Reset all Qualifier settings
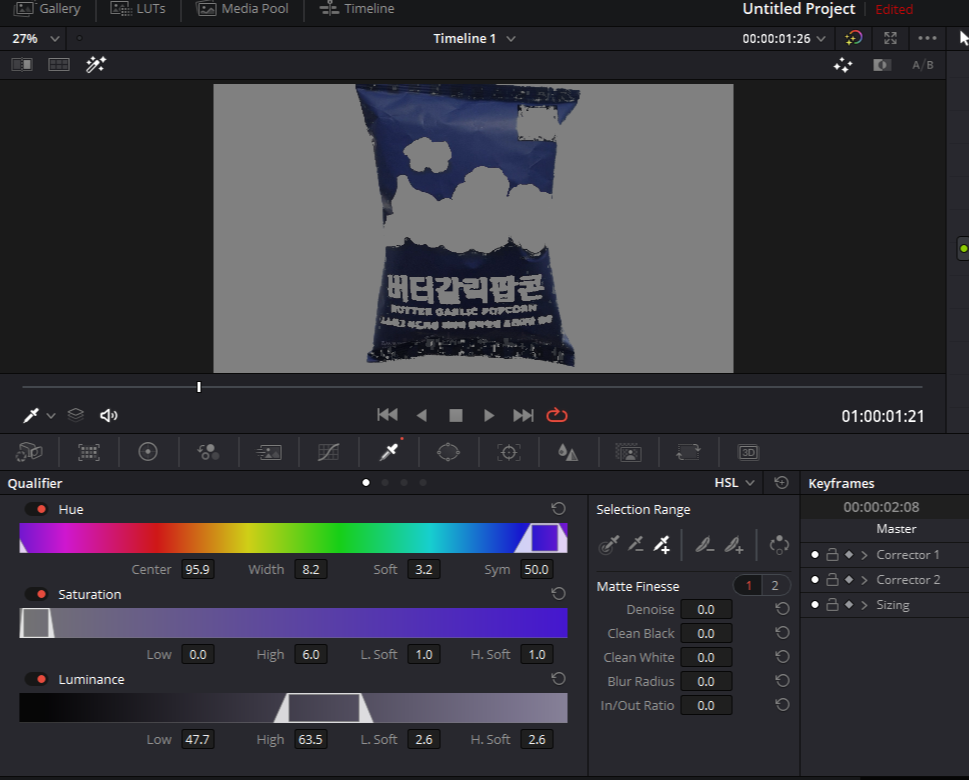Image resolution: width=969 pixels, height=780 pixels. (x=781, y=483)
